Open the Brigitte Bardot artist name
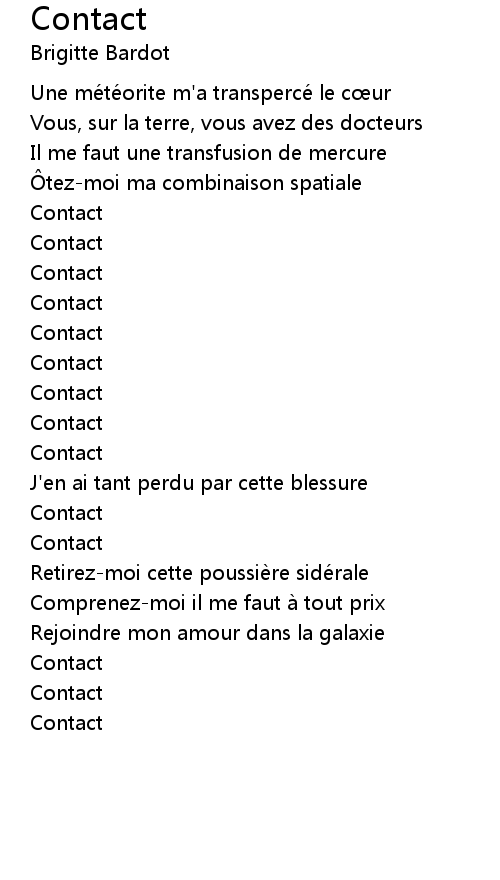 pyautogui.click(x=100, y=53)
